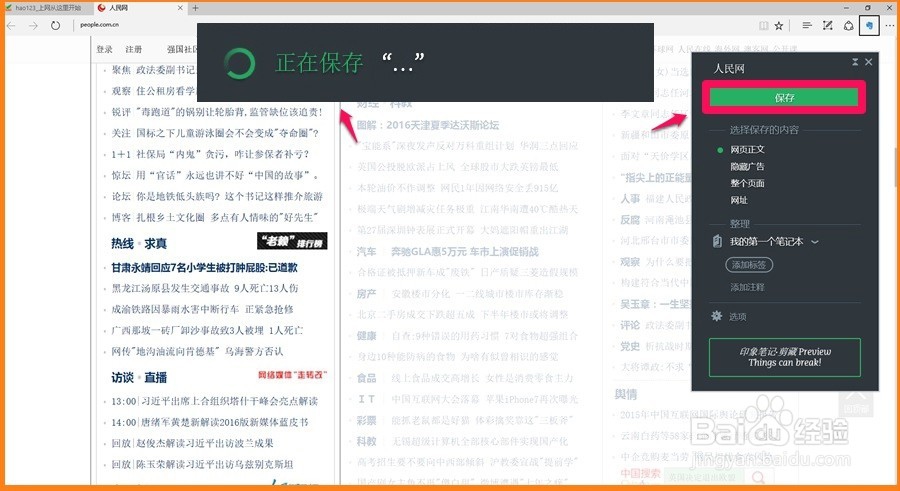This screenshot has width=900, height=491.
Task: Open 图解：2016天津夏季达沃斯论坛 link
Action: [428, 125]
